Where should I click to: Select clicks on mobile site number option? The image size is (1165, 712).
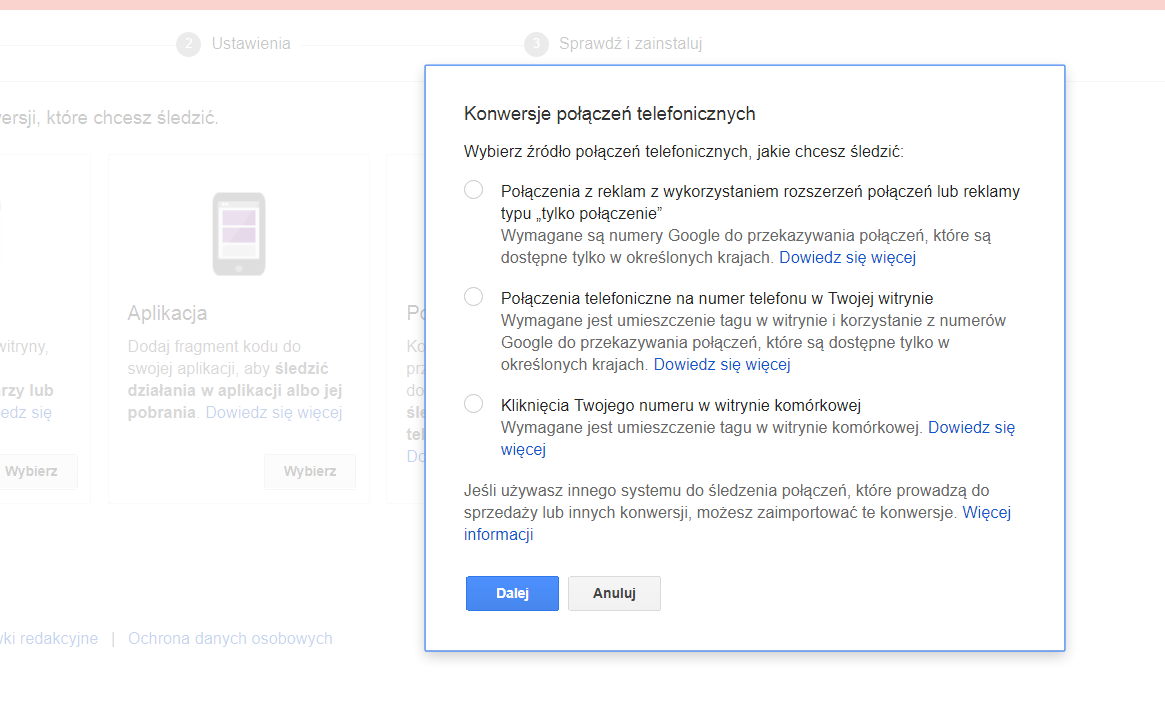(474, 404)
